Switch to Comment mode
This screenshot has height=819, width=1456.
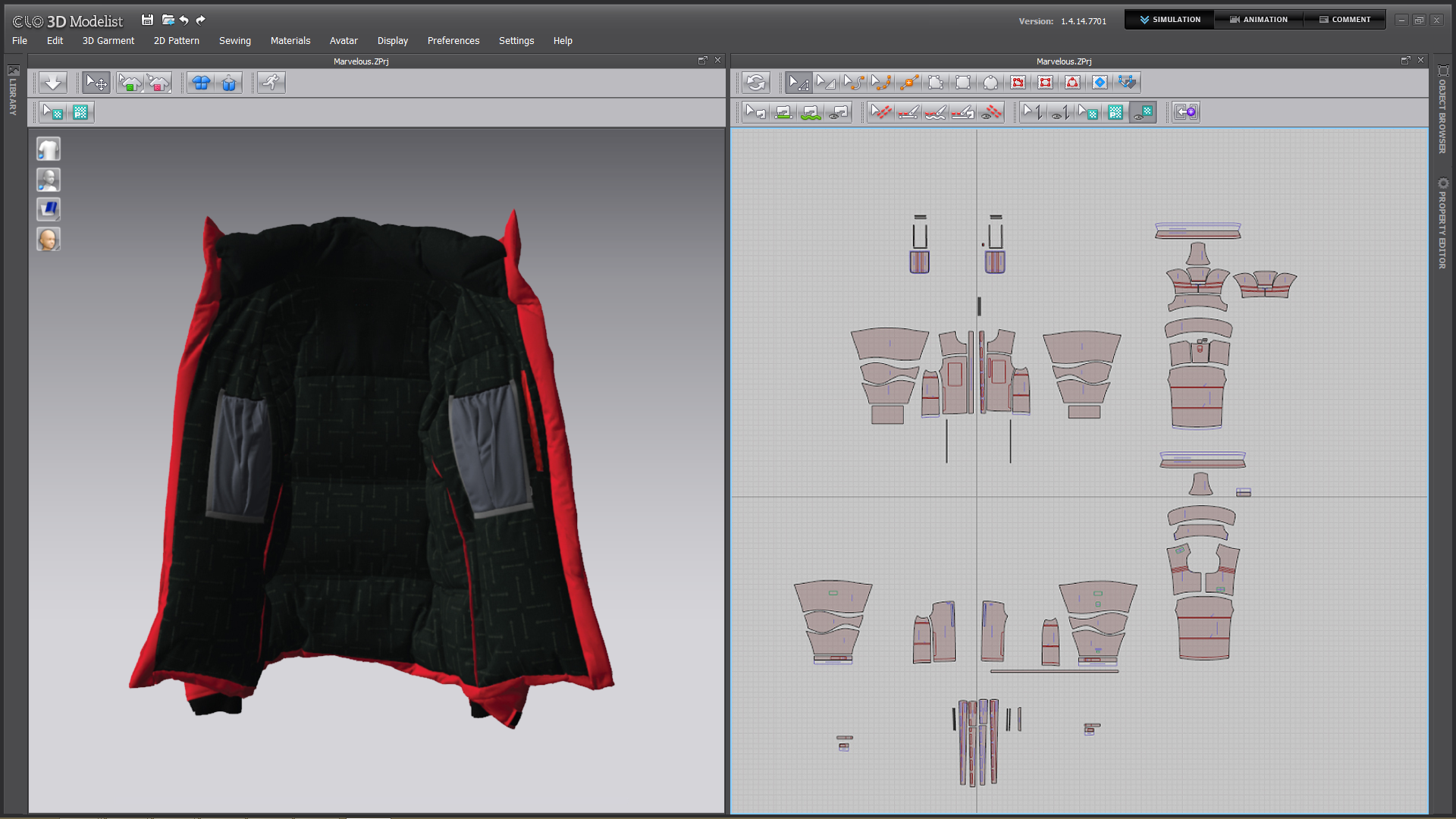point(1345,20)
